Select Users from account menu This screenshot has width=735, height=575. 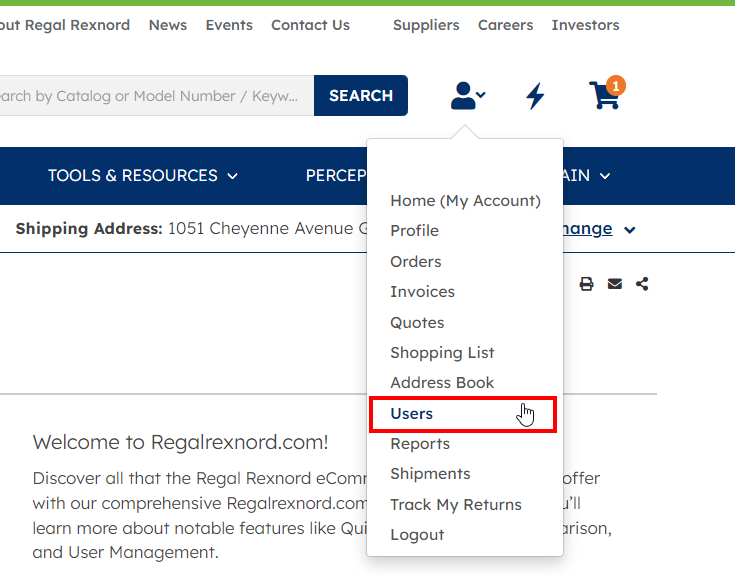coord(463,414)
